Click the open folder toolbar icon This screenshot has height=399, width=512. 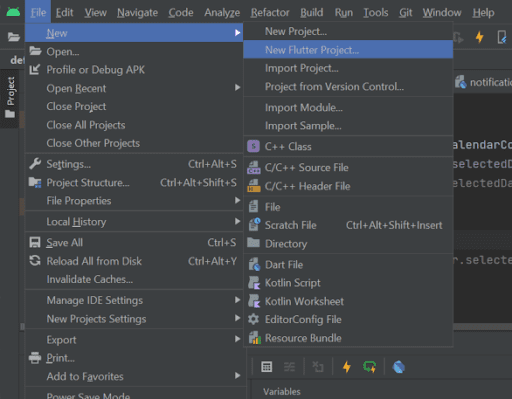point(14,37)
